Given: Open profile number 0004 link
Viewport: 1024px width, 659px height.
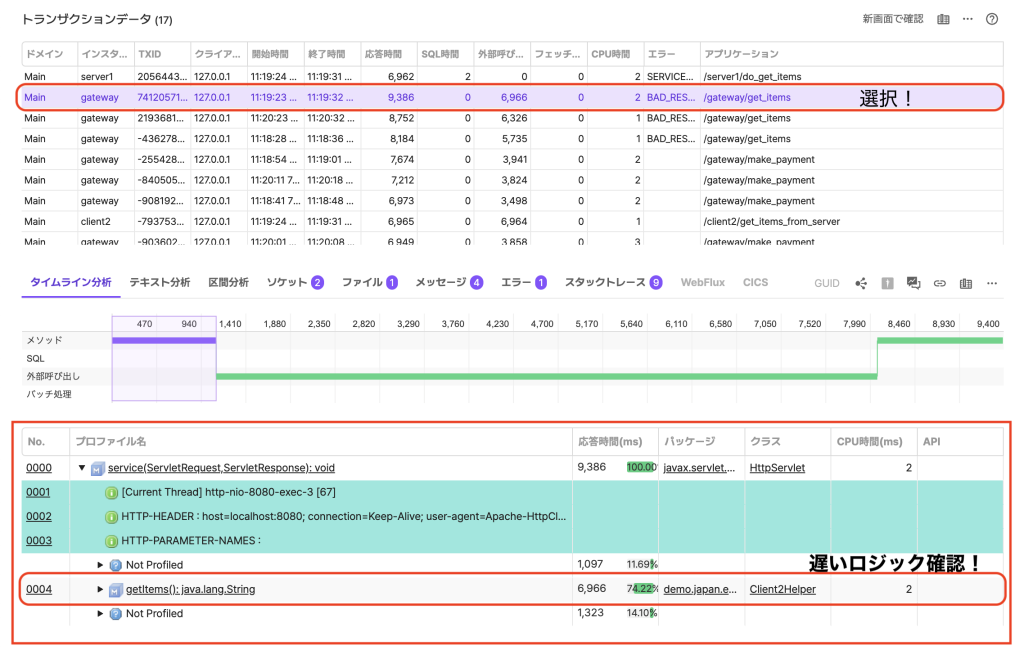Looking at the screenshot, I should tap(39, 589).
